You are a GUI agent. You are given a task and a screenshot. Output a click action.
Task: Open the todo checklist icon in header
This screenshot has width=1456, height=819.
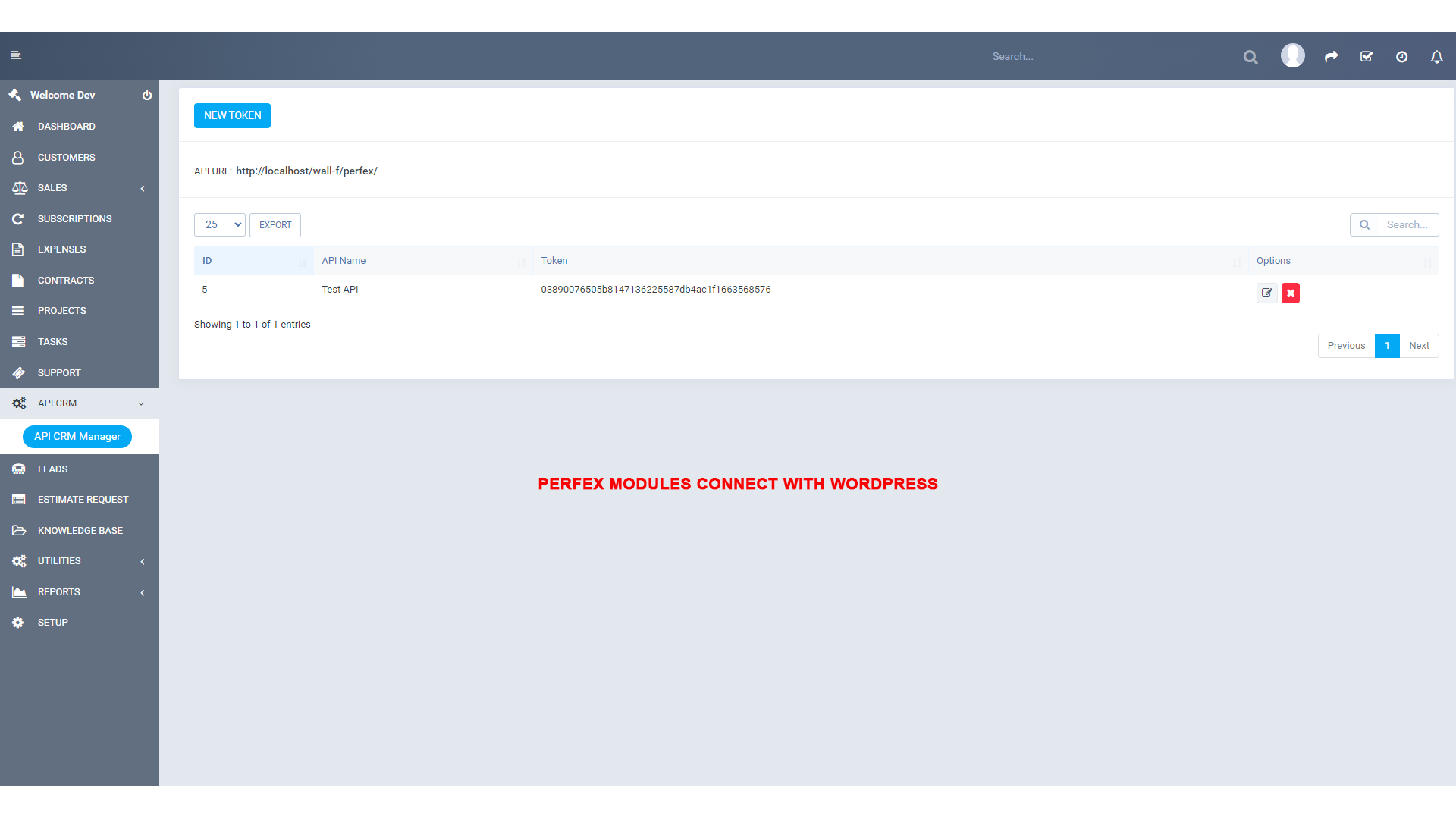coord(1367,57)
